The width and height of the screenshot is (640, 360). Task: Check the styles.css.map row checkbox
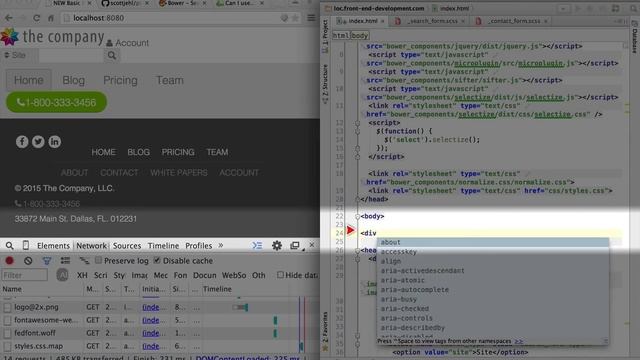click(x=7, y=347)
